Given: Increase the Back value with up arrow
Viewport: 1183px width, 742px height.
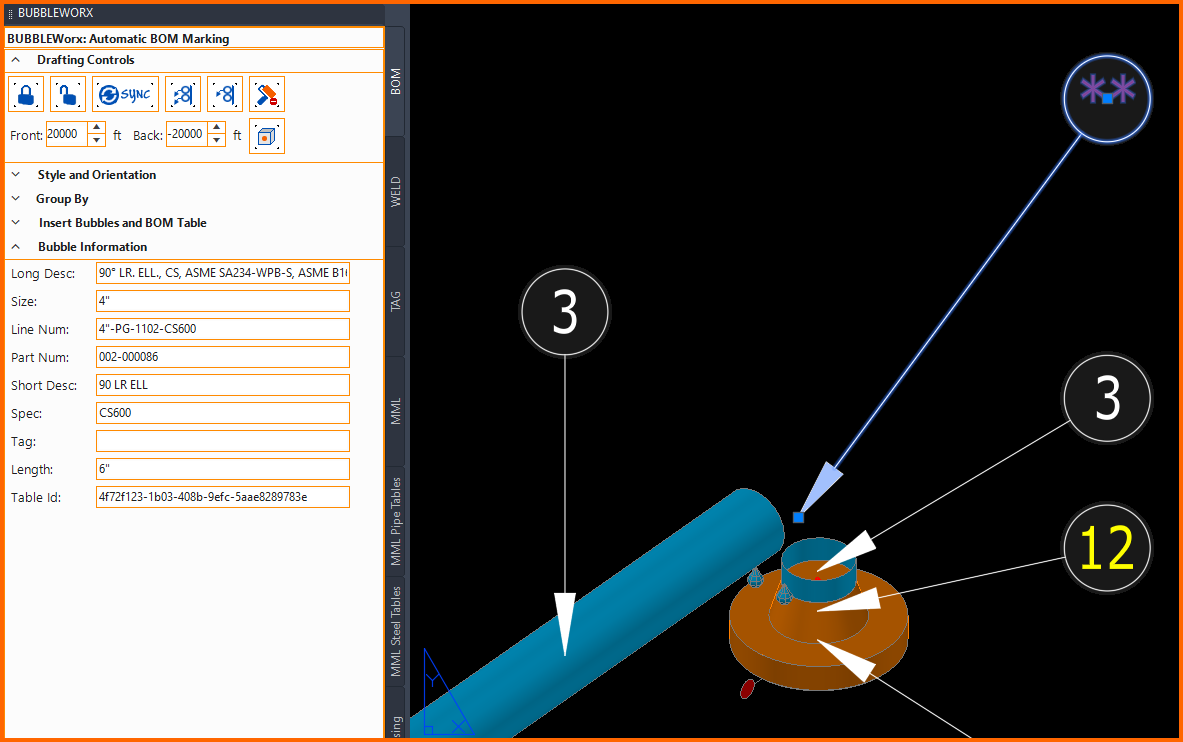Looking at the screenshot, I should (217, 127).
